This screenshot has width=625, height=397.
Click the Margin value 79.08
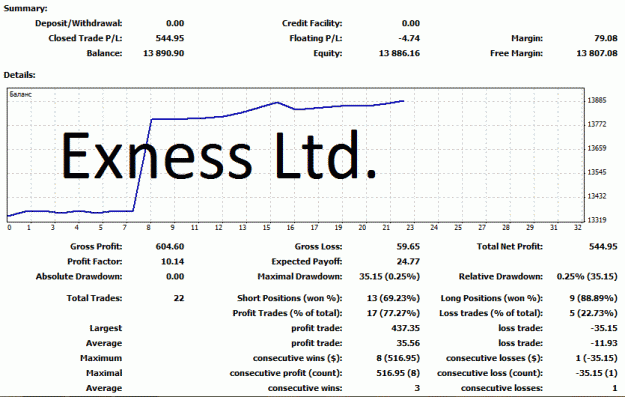pos(605,38)
